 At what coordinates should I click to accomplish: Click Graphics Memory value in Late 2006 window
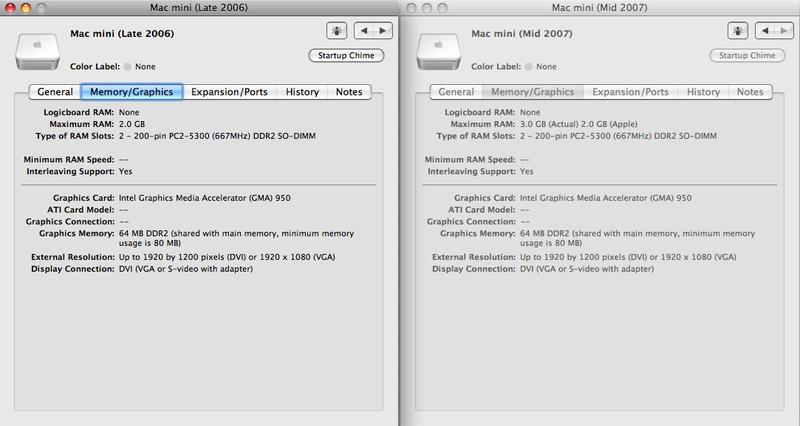(236, 238)
